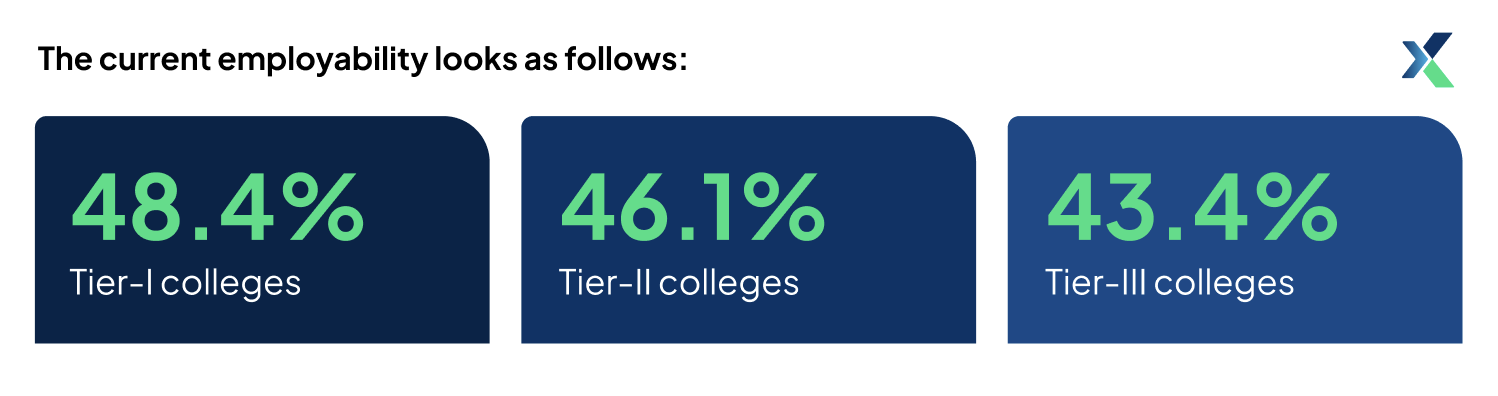Pick the lighter blue Tier-III card background
This screenshot has height=396, width=1498.
[x=1235, y=230]
